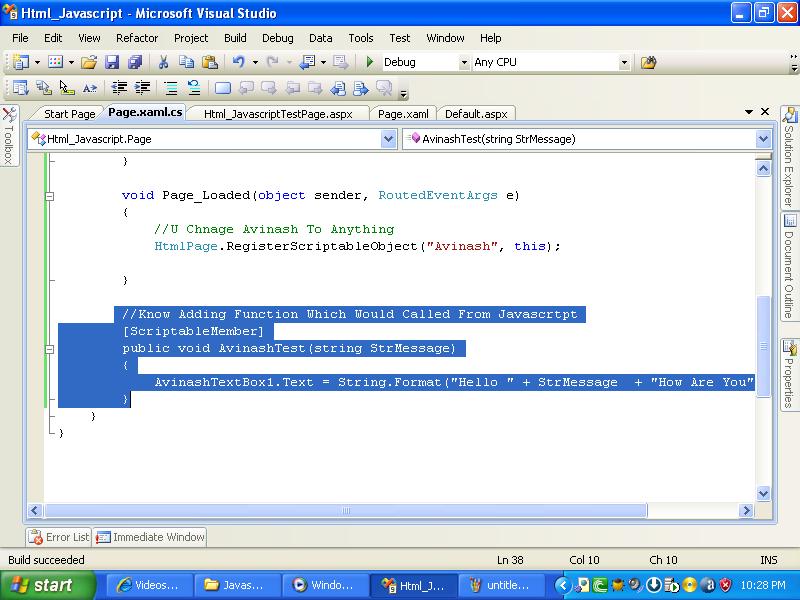This screenshot has width=800, height=600.
Task: Undo the last action with the Undo icon
Action: click(x=239, y=62)
